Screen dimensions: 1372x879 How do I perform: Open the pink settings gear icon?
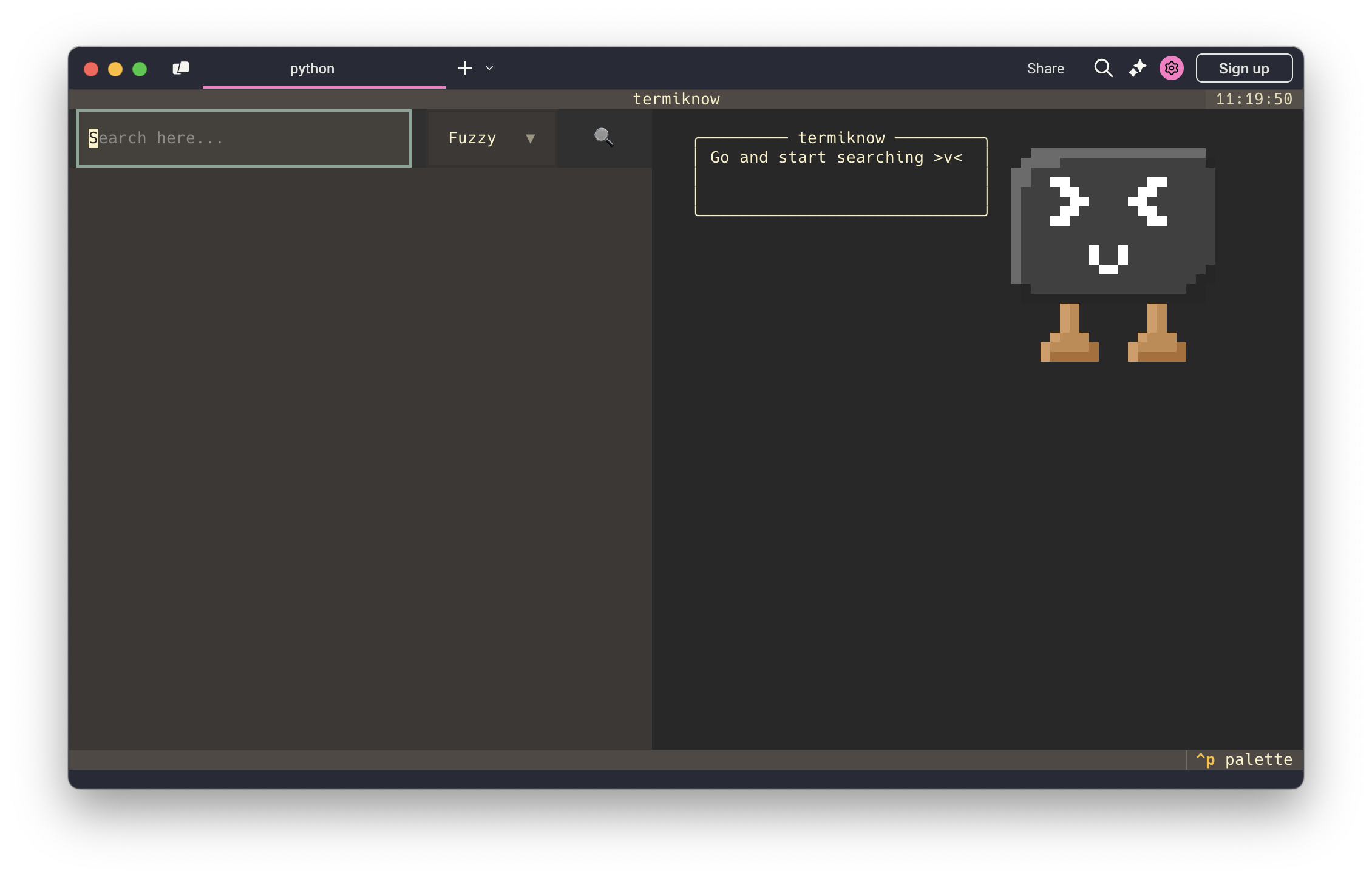pos(1171,68)
